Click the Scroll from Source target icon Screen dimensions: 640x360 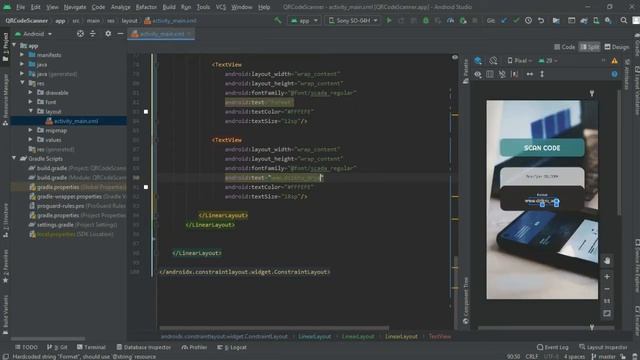[80, 34]
